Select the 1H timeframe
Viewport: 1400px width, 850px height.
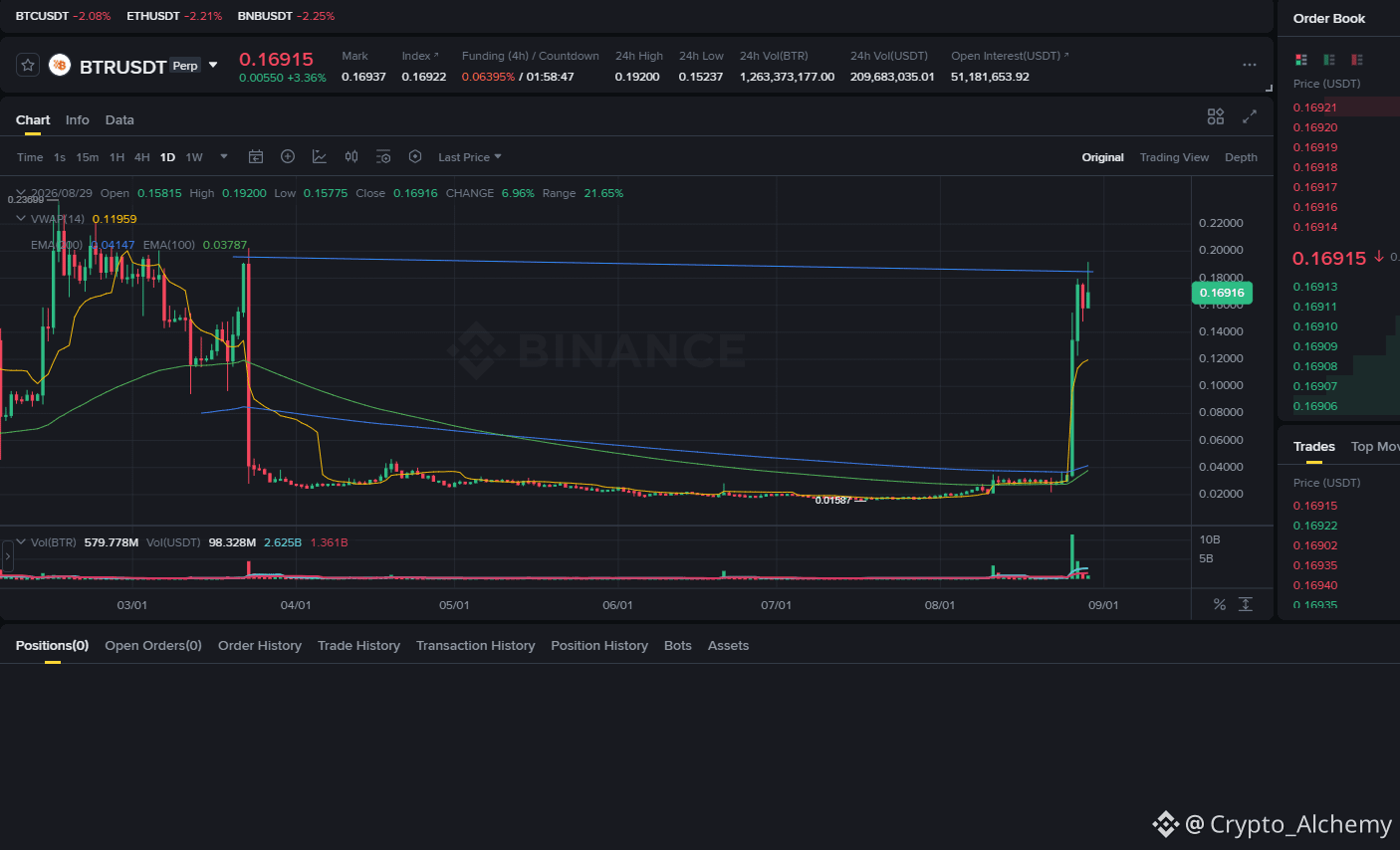point(117,157)
